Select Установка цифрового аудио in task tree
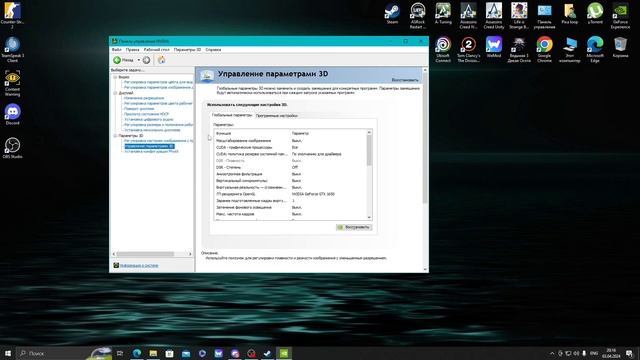Viewport: 640px width, 360px height. coord(149,119)
